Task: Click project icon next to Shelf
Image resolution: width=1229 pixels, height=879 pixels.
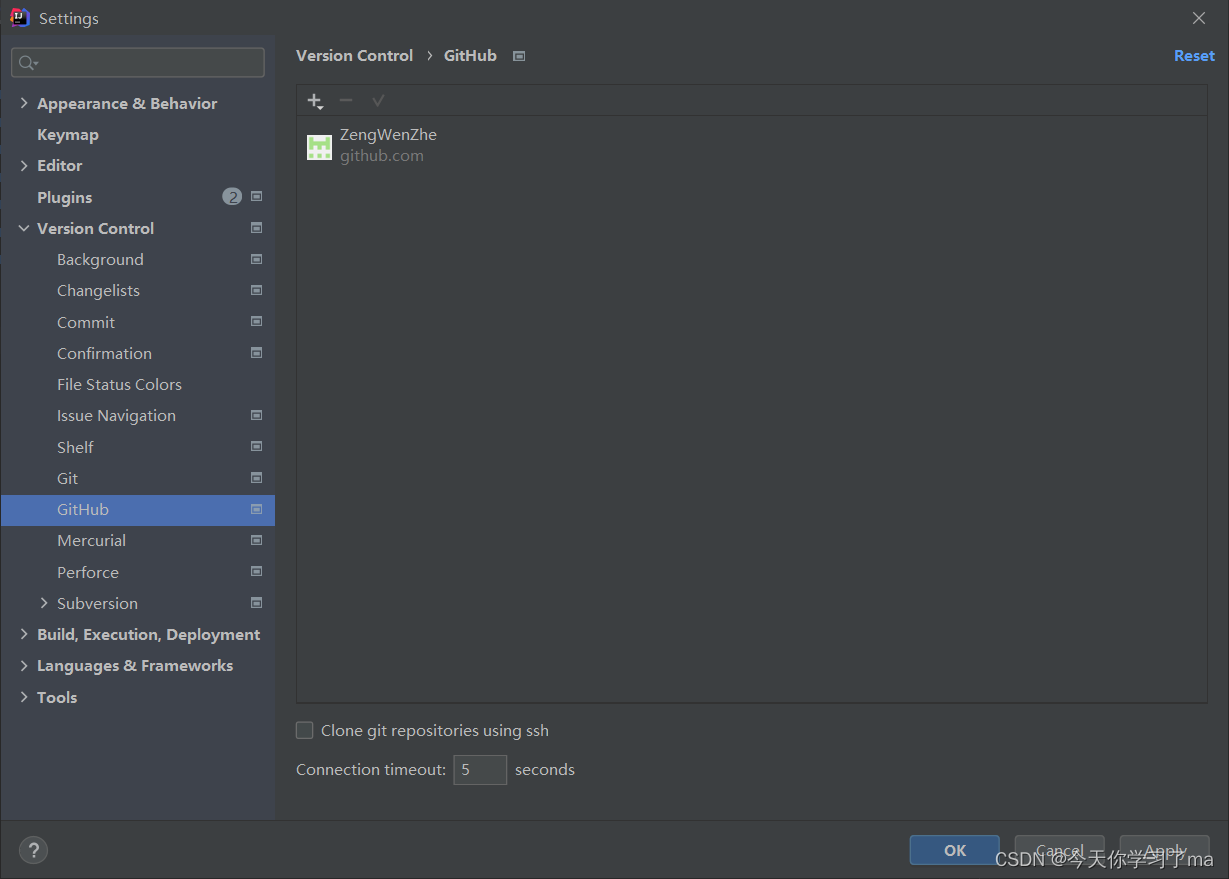Action: coord(257,447)
